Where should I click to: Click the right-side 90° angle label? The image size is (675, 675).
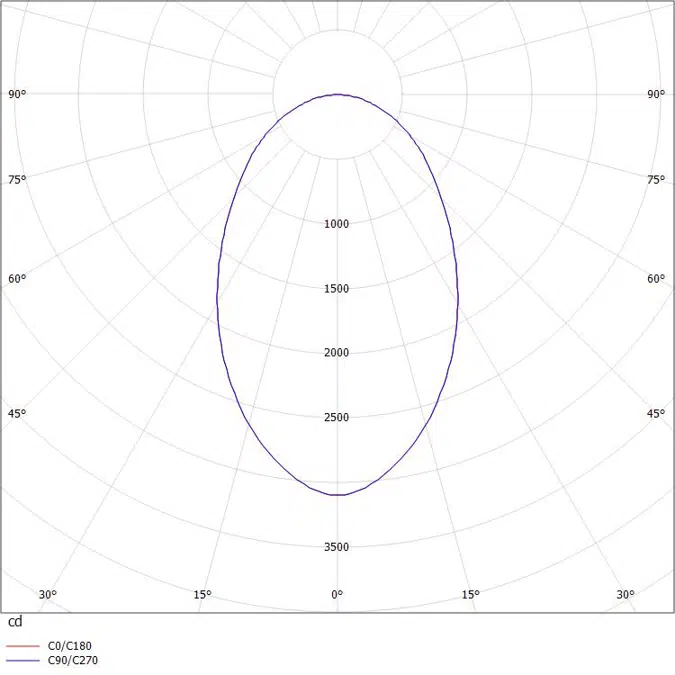656,94
